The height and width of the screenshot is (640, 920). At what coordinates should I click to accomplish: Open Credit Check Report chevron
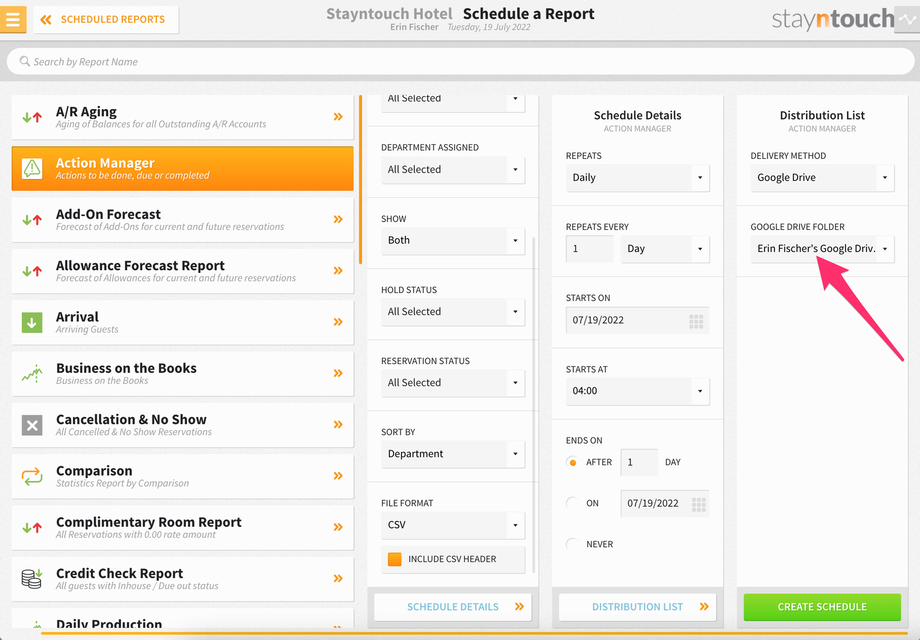point(338,578)
